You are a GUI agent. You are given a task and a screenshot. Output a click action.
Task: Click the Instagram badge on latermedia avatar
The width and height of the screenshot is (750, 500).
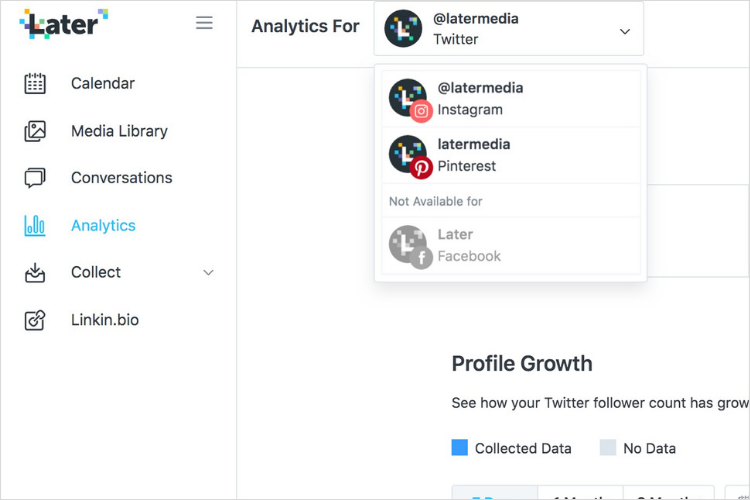point(421,111)
